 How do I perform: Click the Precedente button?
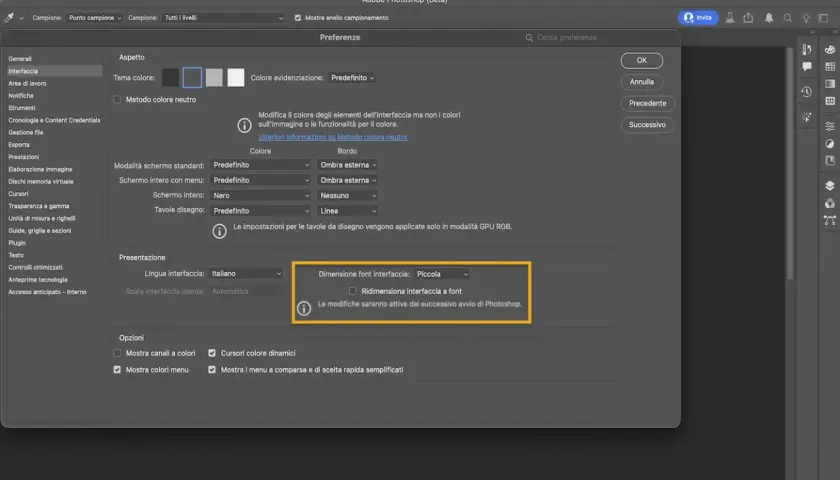click(648, 103)
